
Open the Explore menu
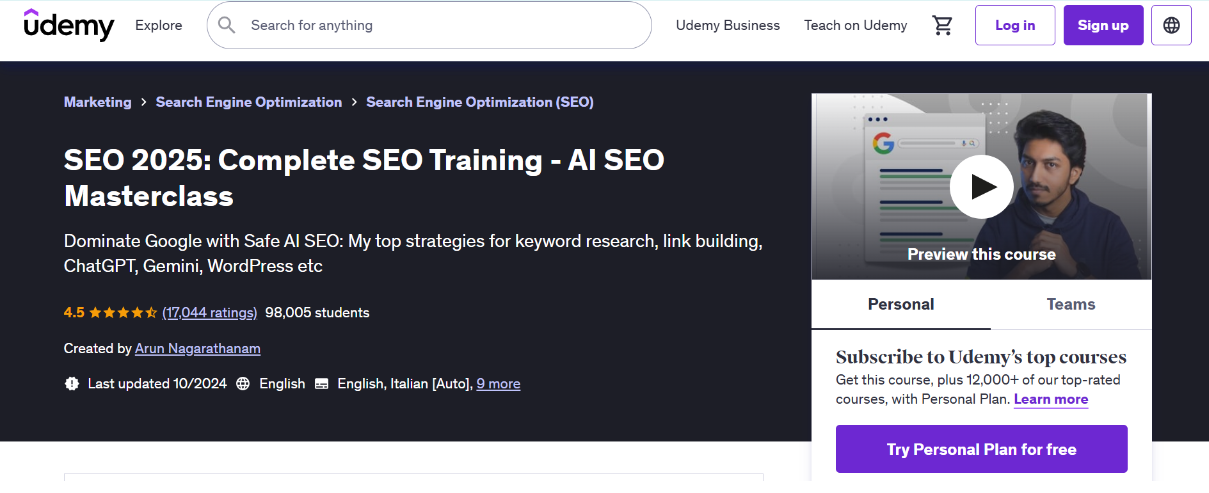159,25
